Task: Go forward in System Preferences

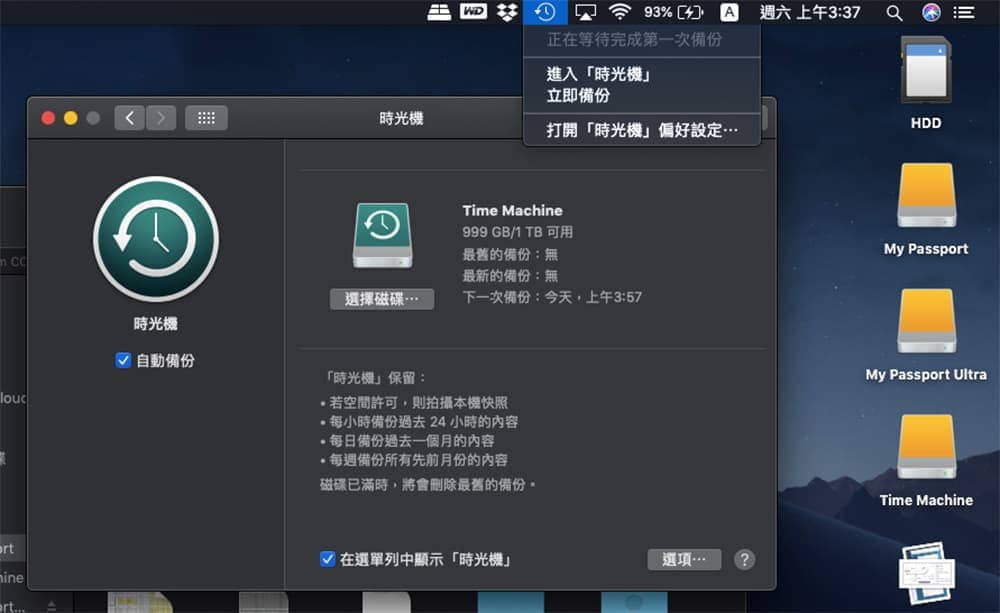Action: pyautogui.click(x=161, y=118)
